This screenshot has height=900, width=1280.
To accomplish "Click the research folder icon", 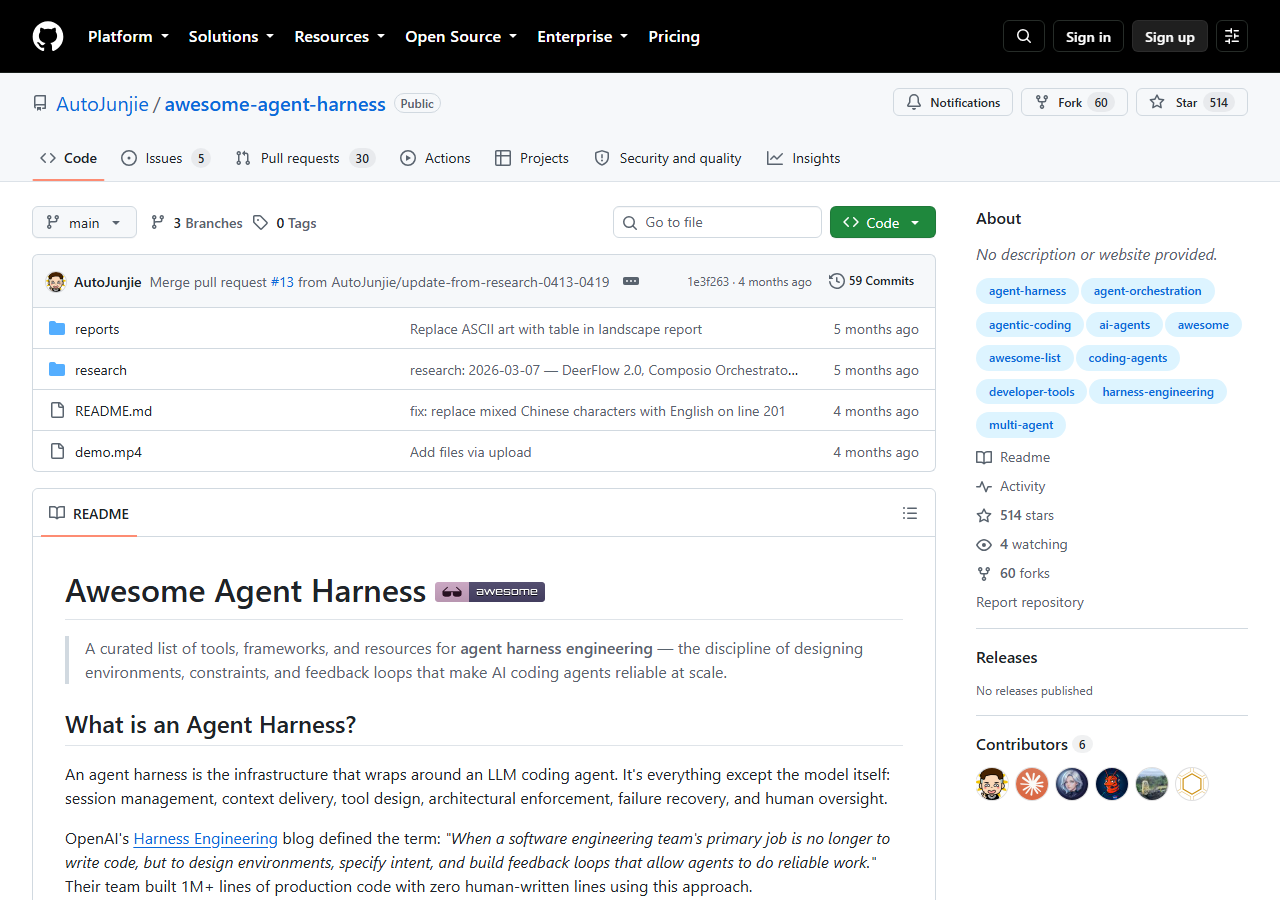I will [57, 370].
